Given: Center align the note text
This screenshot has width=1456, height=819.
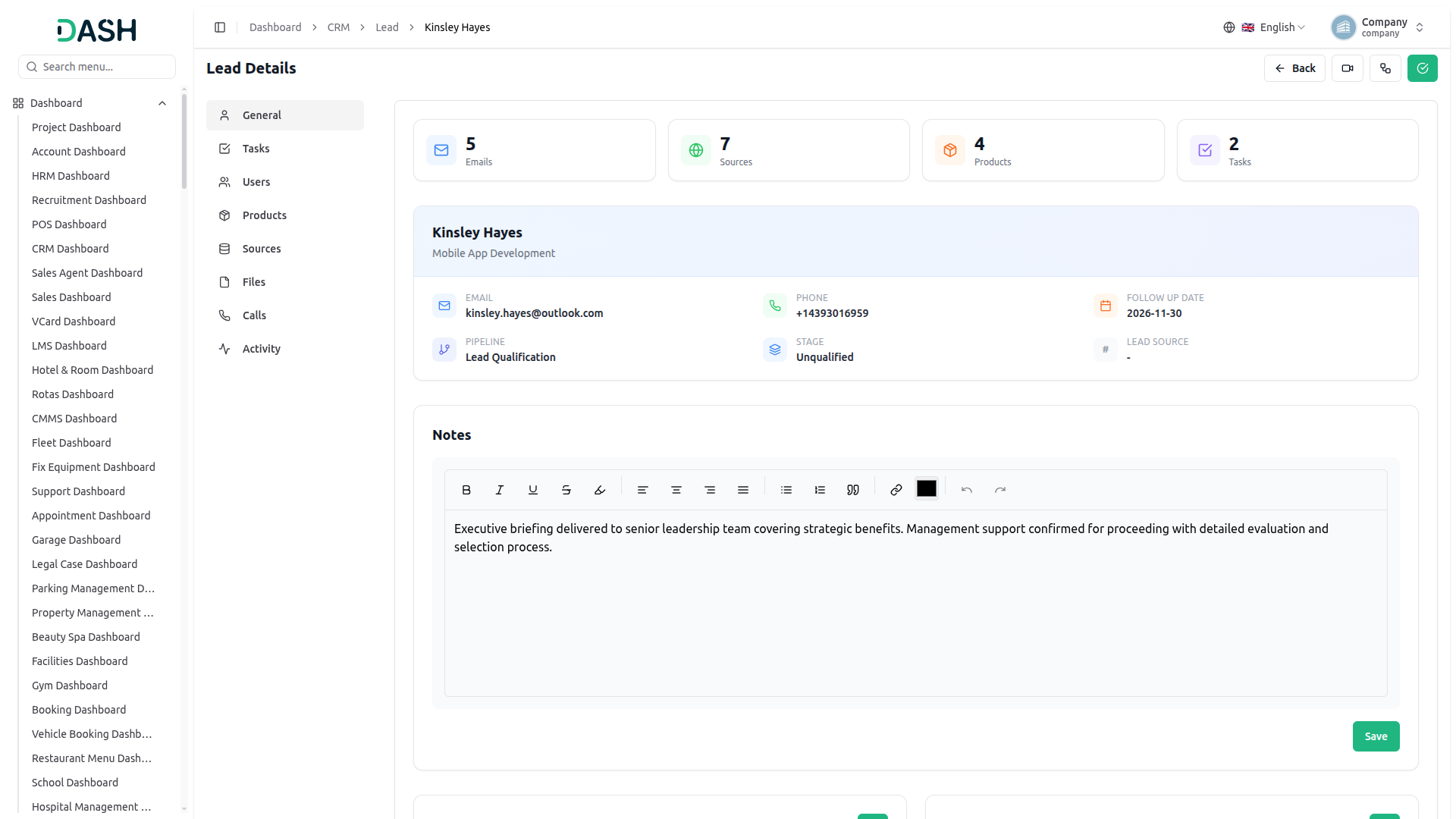Looking at the screenshot, I should (x=676, y=490).
